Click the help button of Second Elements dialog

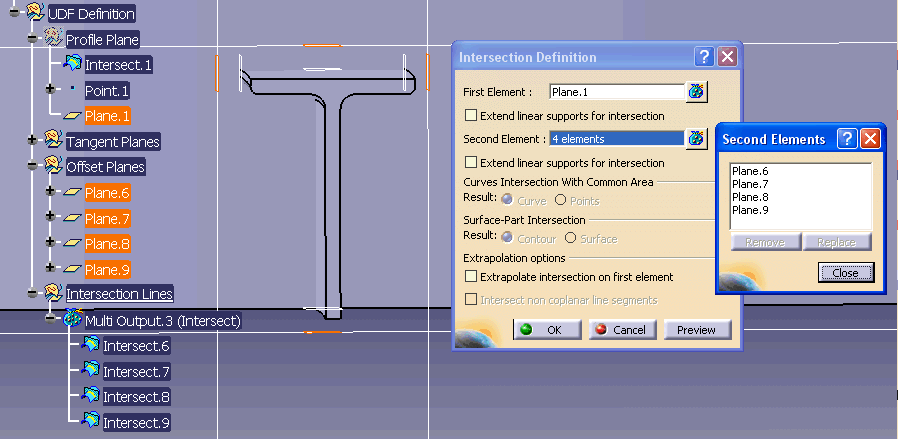click(x=847, y=139)
